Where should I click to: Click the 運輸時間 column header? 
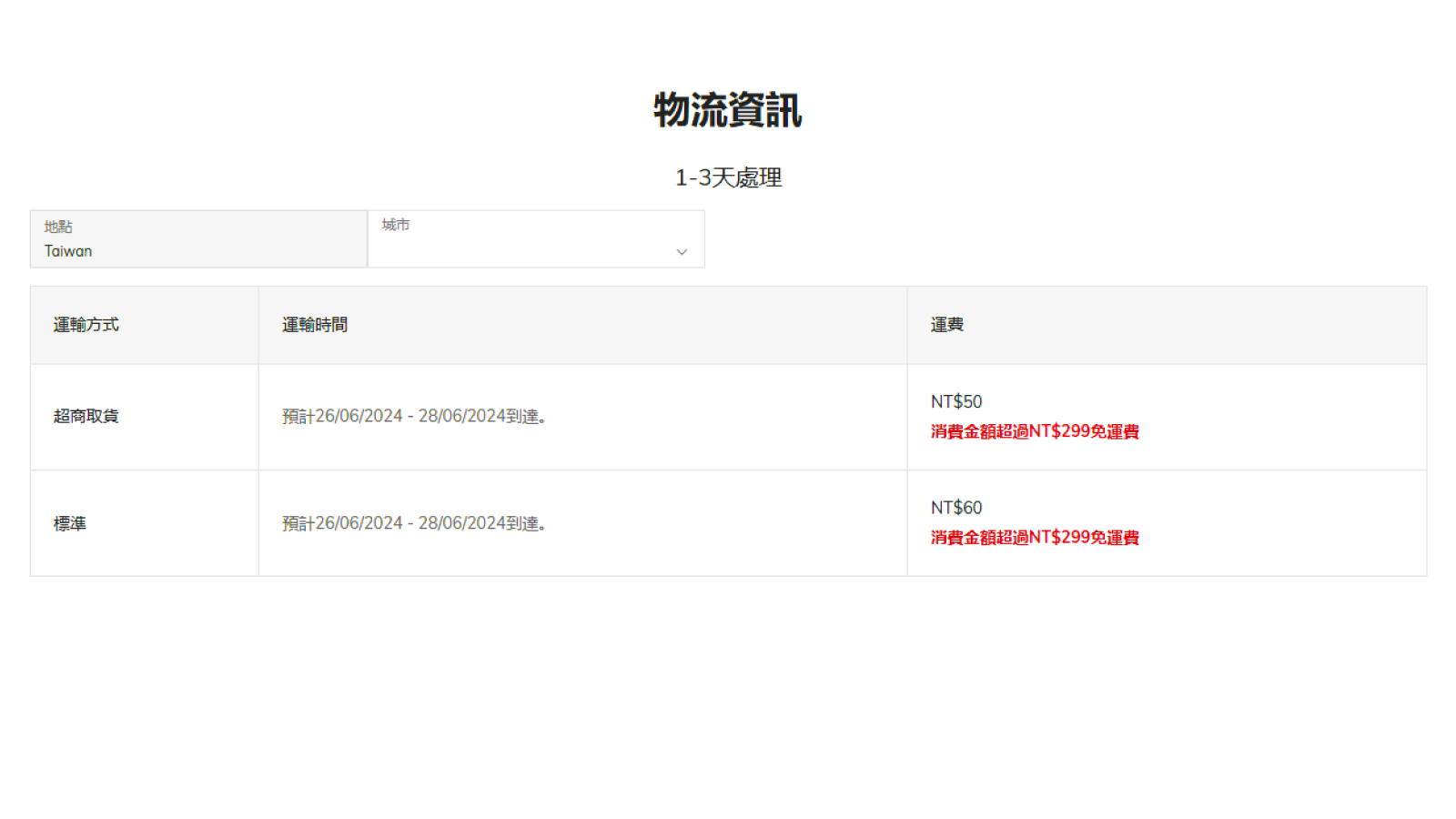point(315,325)
